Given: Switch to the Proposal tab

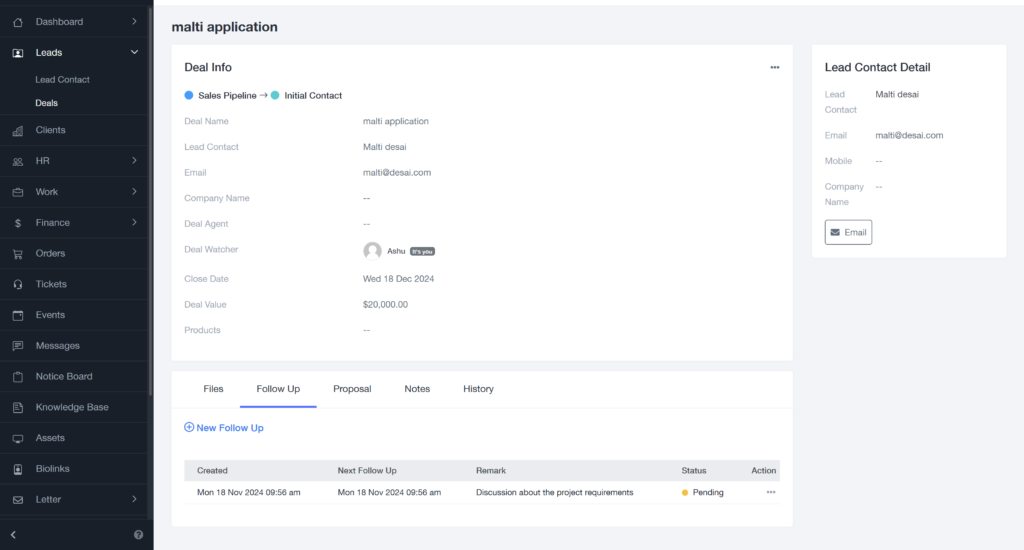Looking at the screenshot, I should (x=352, y=389).
